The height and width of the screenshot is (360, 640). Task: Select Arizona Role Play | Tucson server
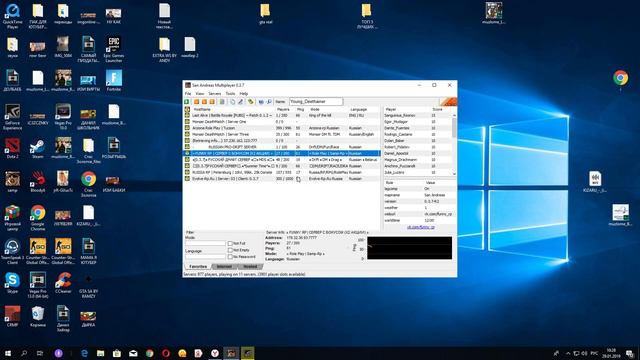pos(282,128)
